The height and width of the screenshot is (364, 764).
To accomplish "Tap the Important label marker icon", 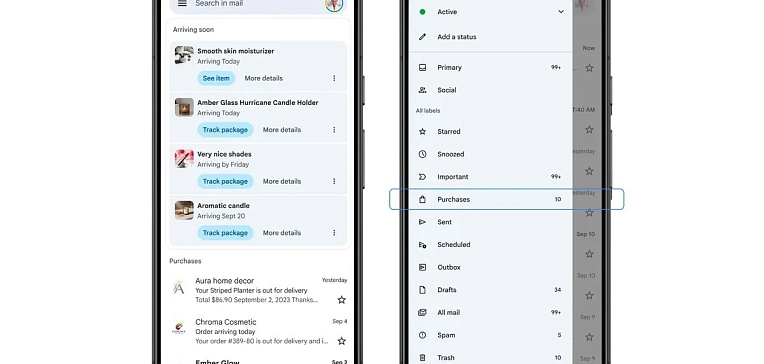I will (422, 177).
